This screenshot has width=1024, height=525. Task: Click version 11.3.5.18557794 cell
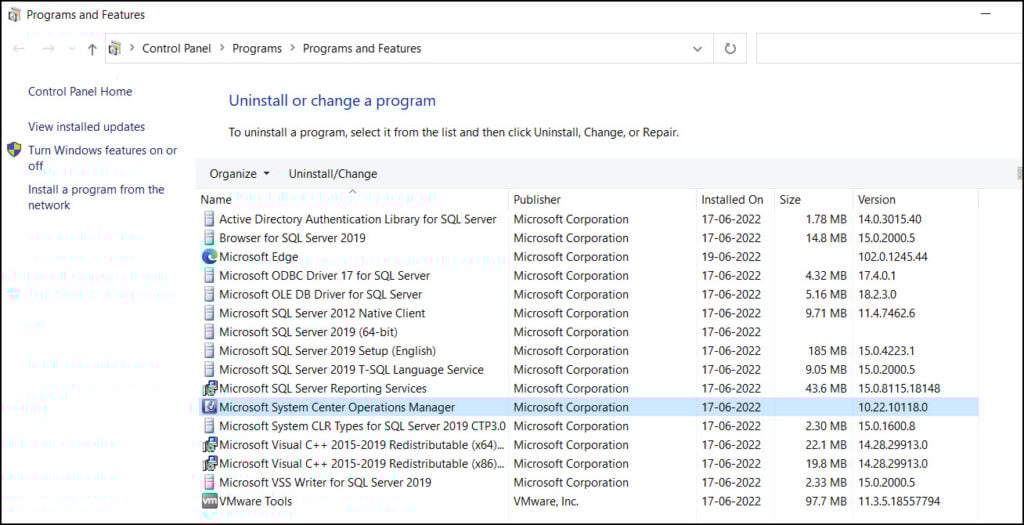click(899, 501)
